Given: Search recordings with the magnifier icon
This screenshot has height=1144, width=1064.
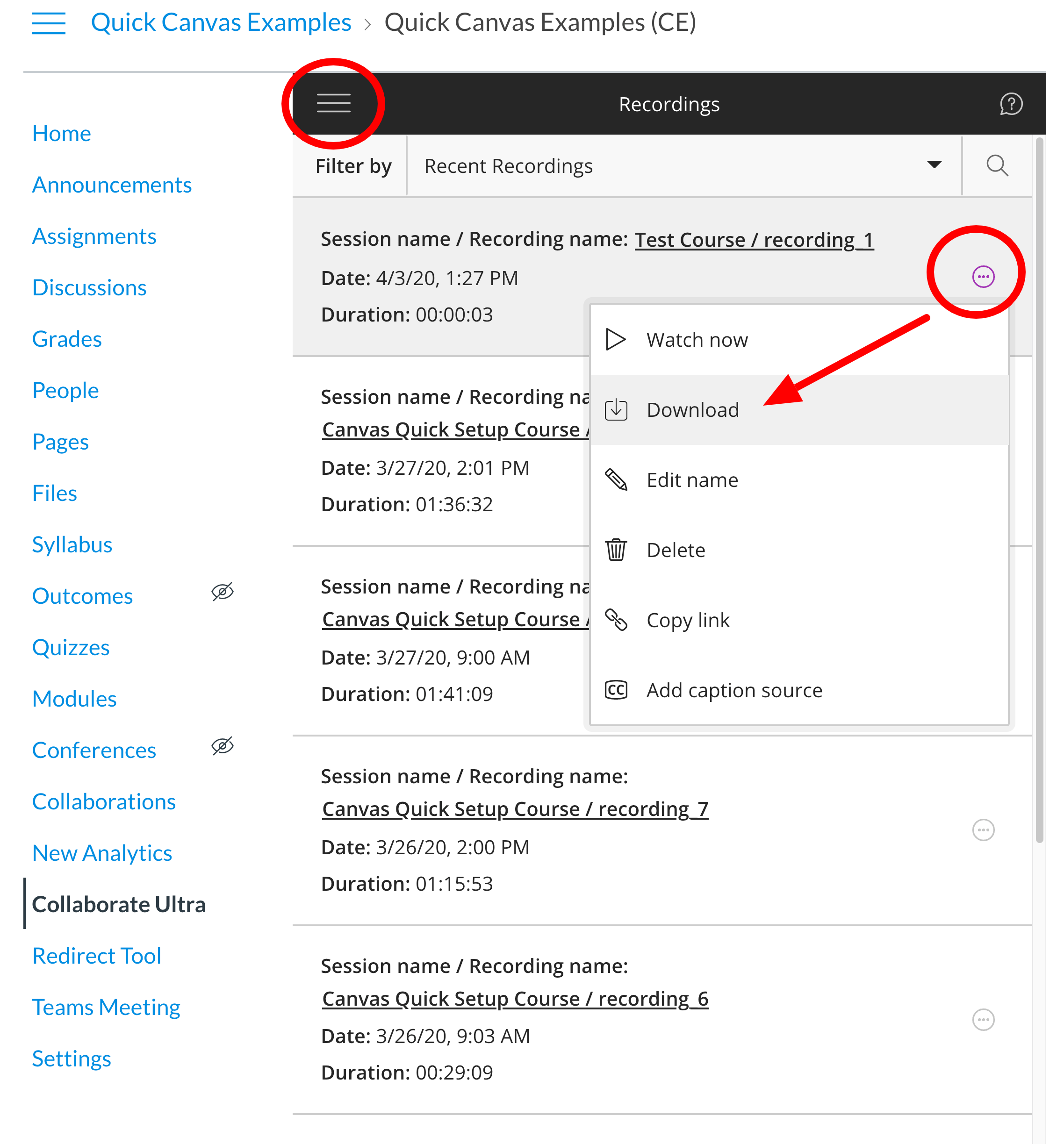Looking at the screenshot, I should [x=997, y=166].
